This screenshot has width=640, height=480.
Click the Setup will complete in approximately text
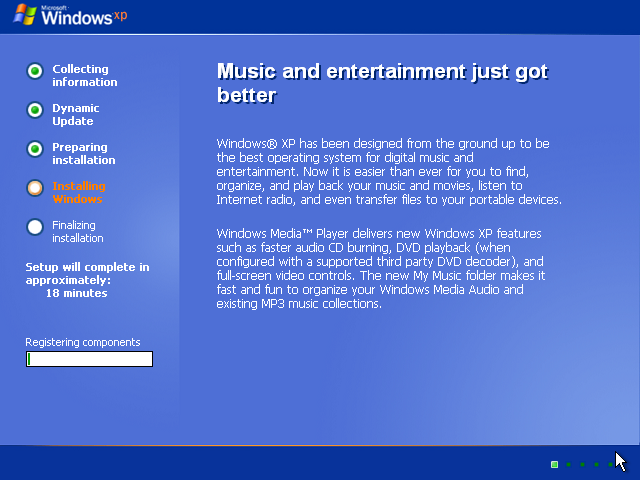[x=87, y=273]
